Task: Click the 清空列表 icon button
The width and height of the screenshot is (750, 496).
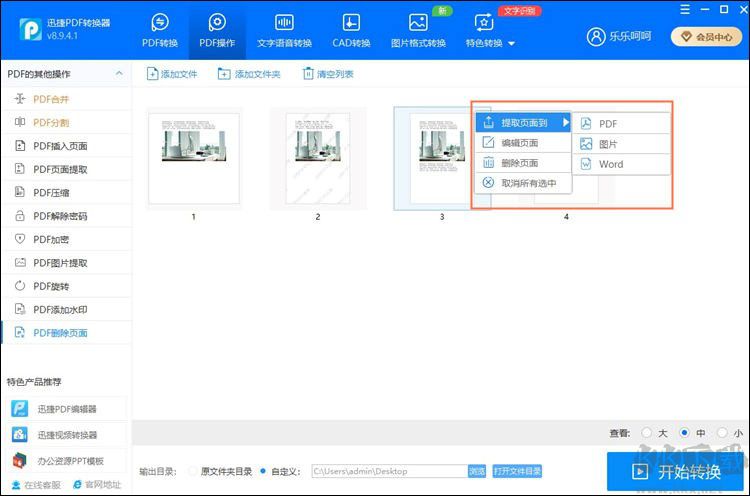Action: (x=307, y=74)
